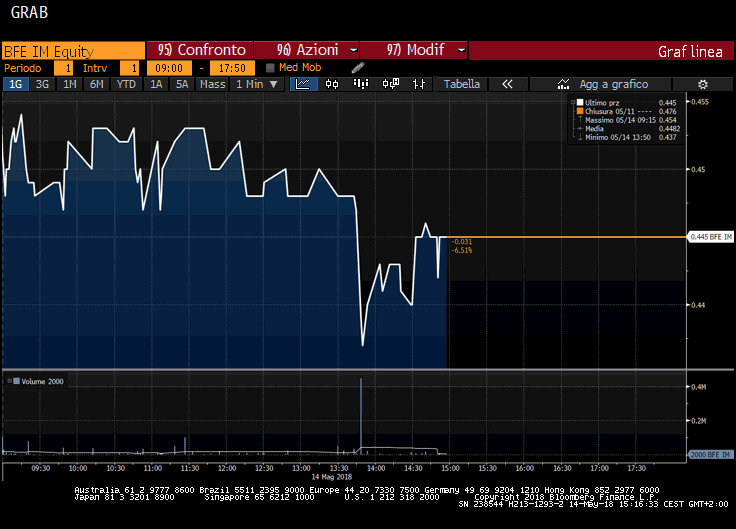Screen dimensions: 736x529
Task: Click the 0.445 BFE IM price tag
Action: click(711, 237)
